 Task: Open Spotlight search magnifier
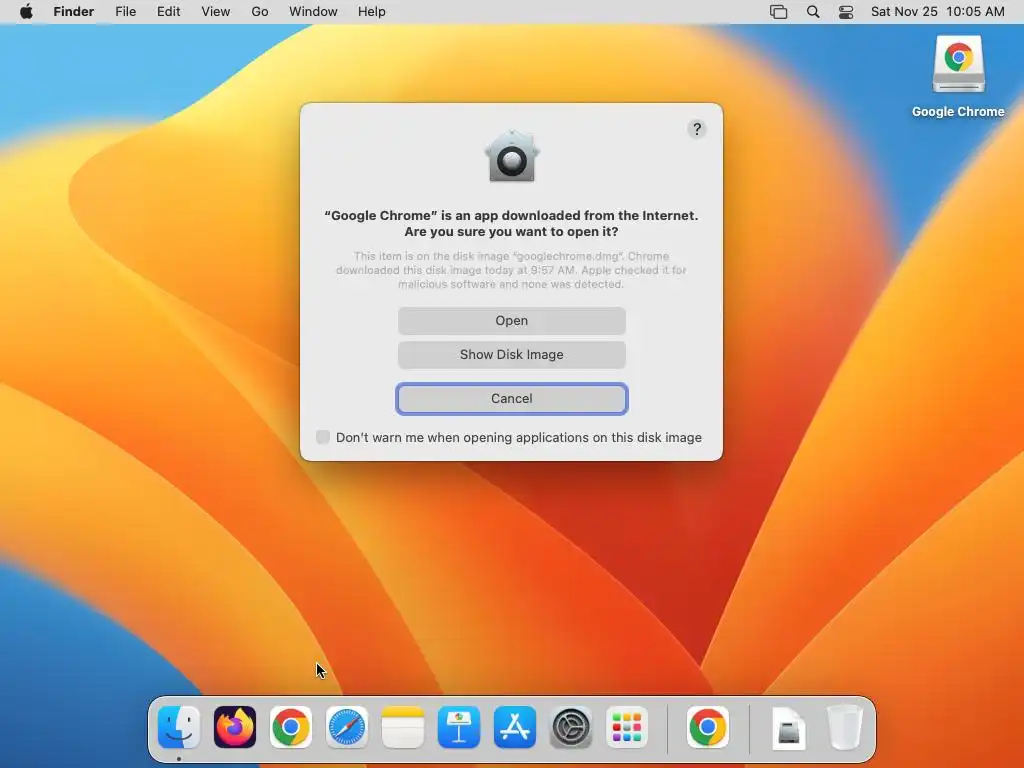click(x=813, y=12)
